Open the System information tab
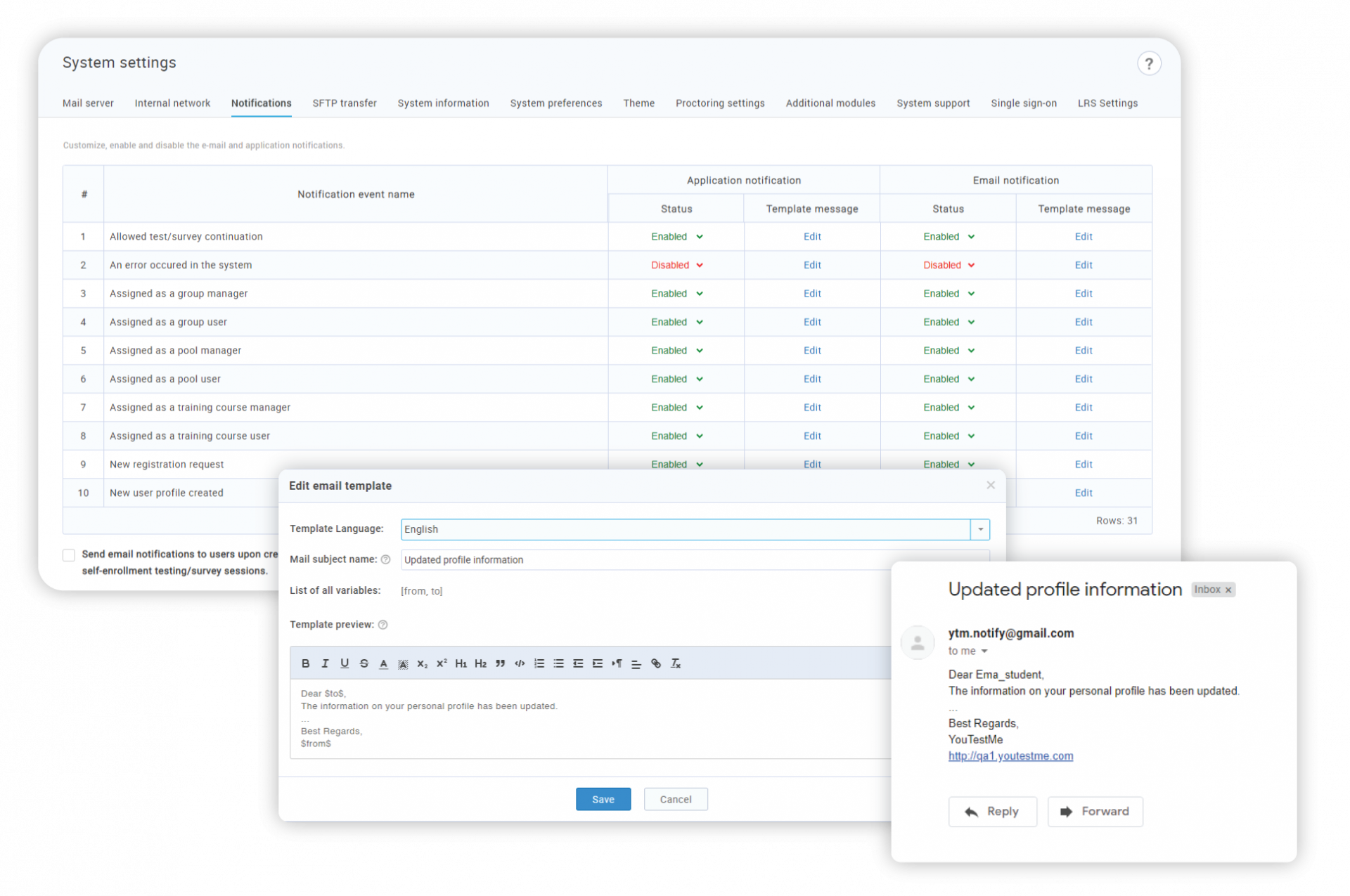 tap(443, 103)
